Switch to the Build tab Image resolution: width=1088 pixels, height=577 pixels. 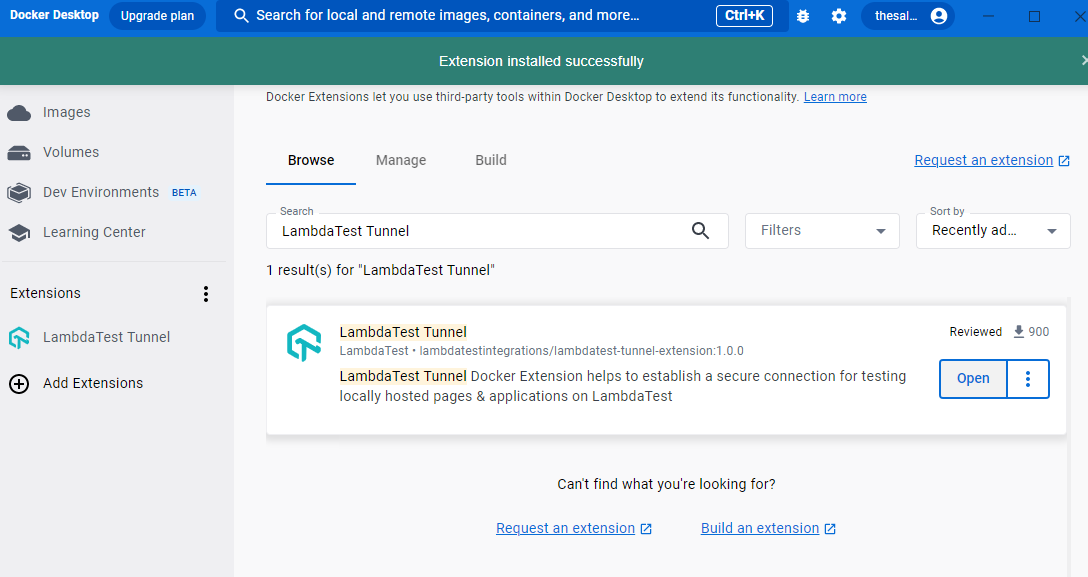(491, 160)
